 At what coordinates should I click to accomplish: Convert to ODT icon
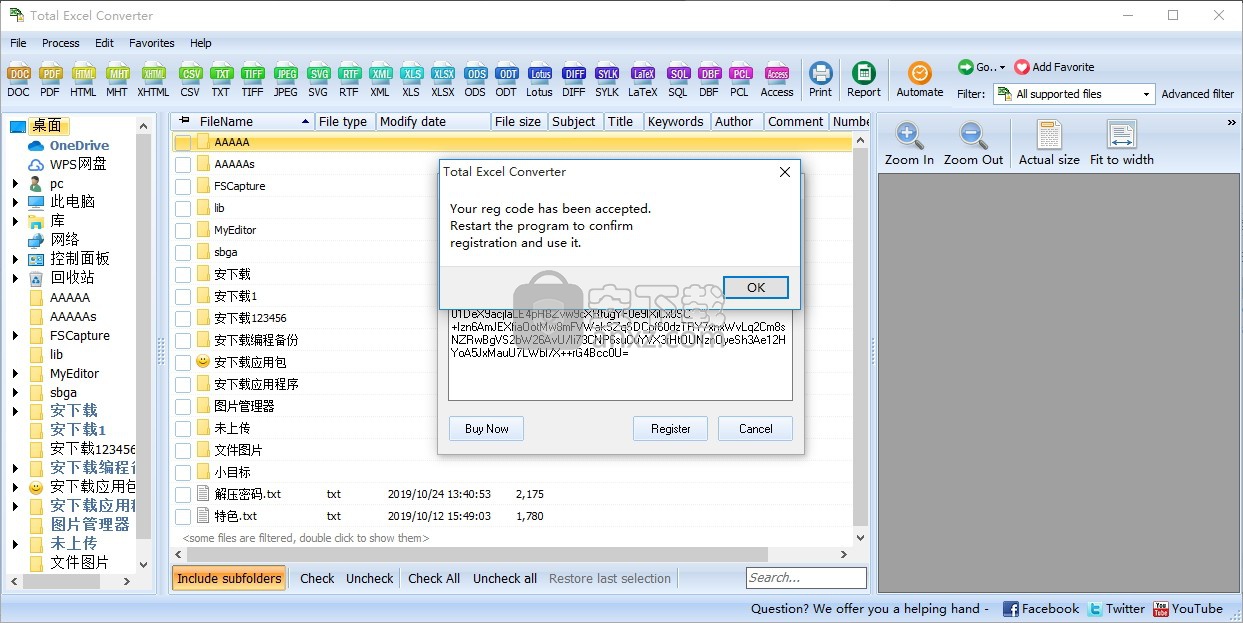[x=506, y=80]
